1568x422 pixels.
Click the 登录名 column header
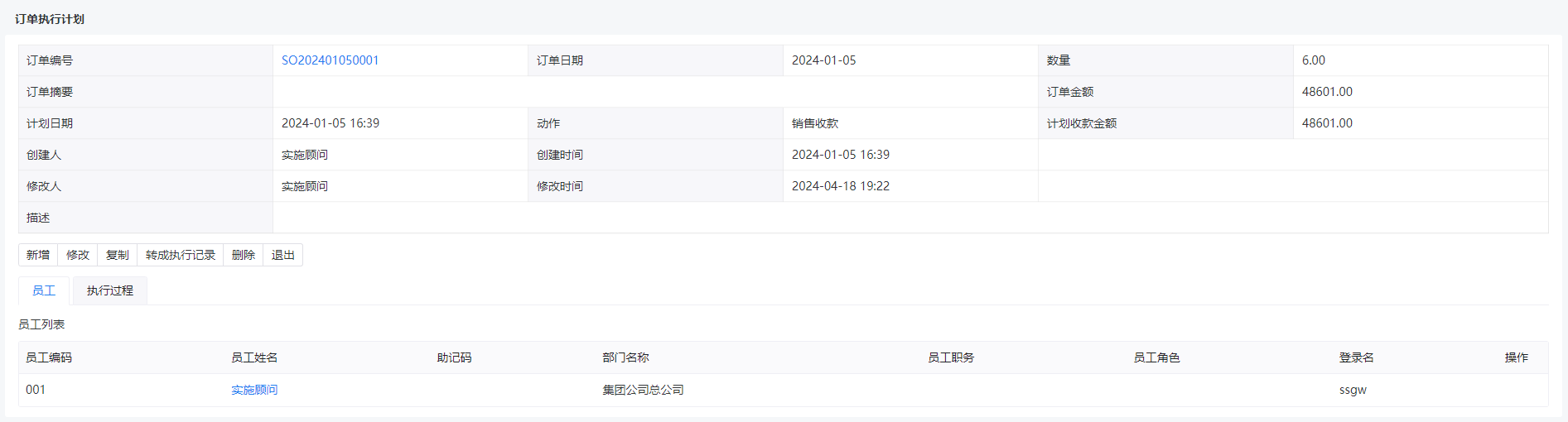(1357, 357)
